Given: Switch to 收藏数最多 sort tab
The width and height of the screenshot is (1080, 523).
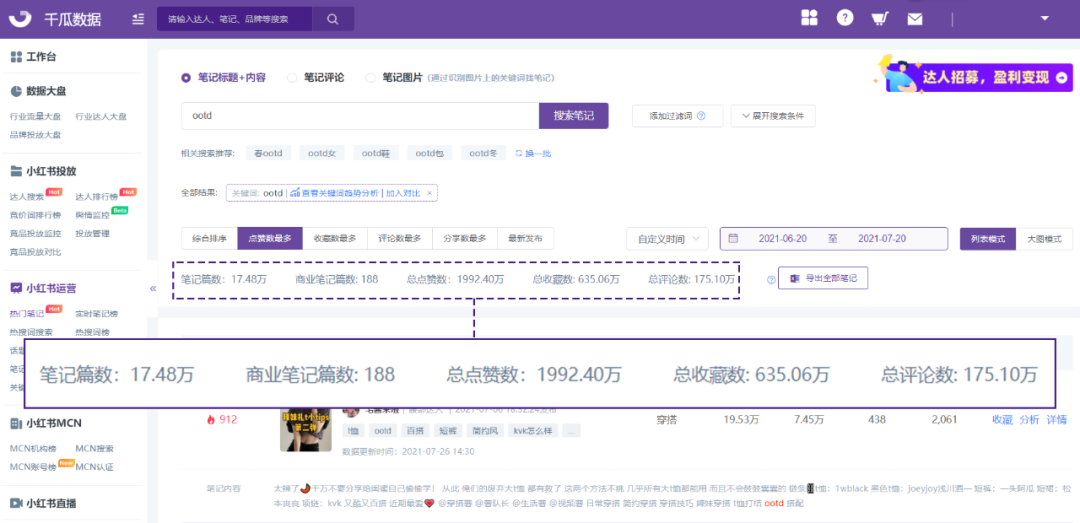Looking at the screenshot, I should 335,239.
